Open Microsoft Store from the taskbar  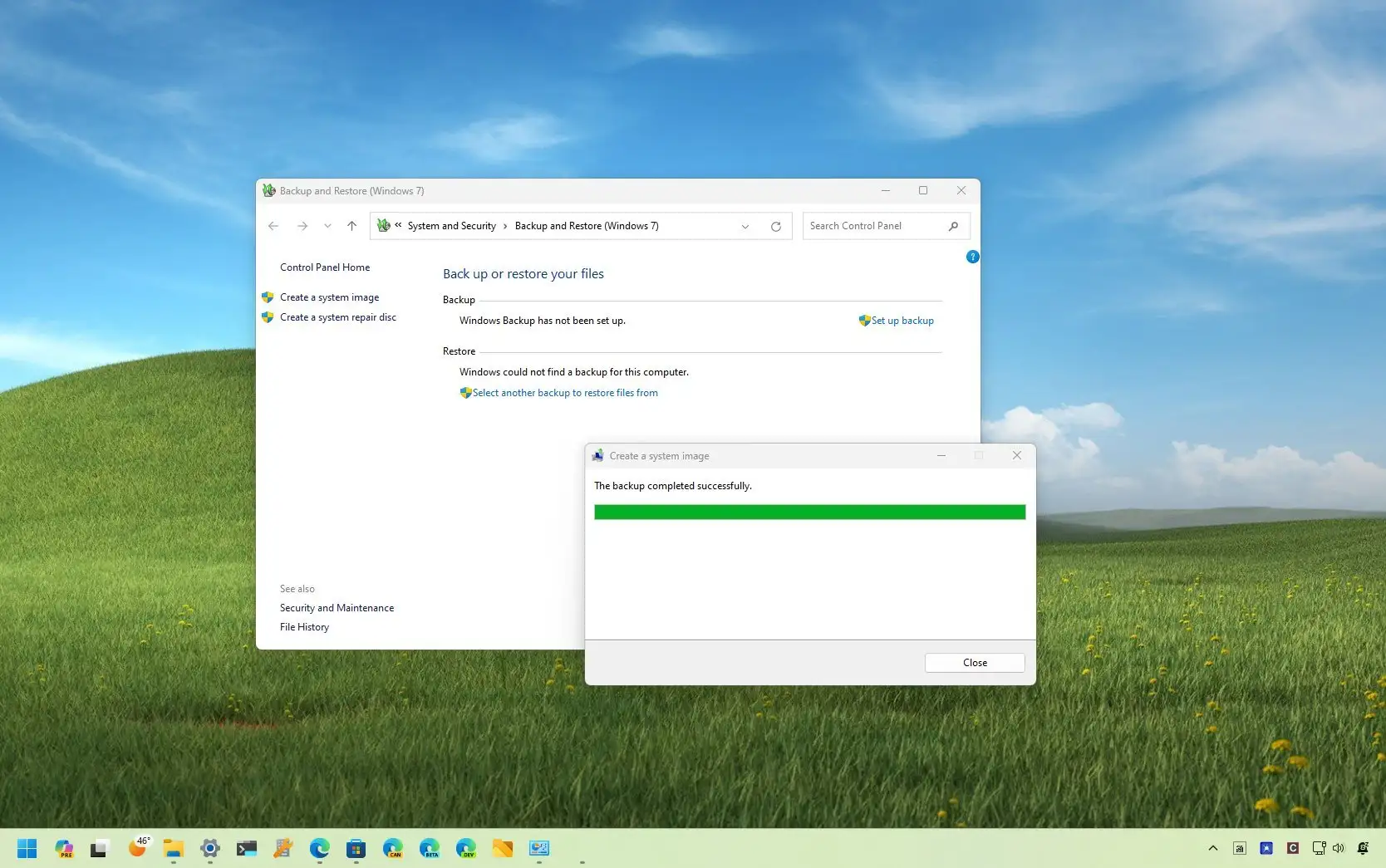click(356, 848)
